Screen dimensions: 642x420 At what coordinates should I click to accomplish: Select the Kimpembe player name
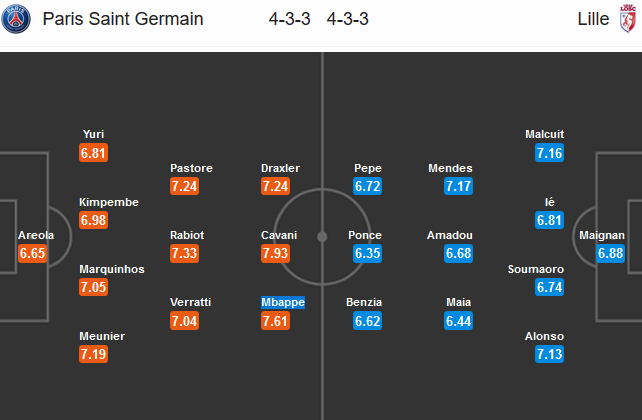(108, 202)
